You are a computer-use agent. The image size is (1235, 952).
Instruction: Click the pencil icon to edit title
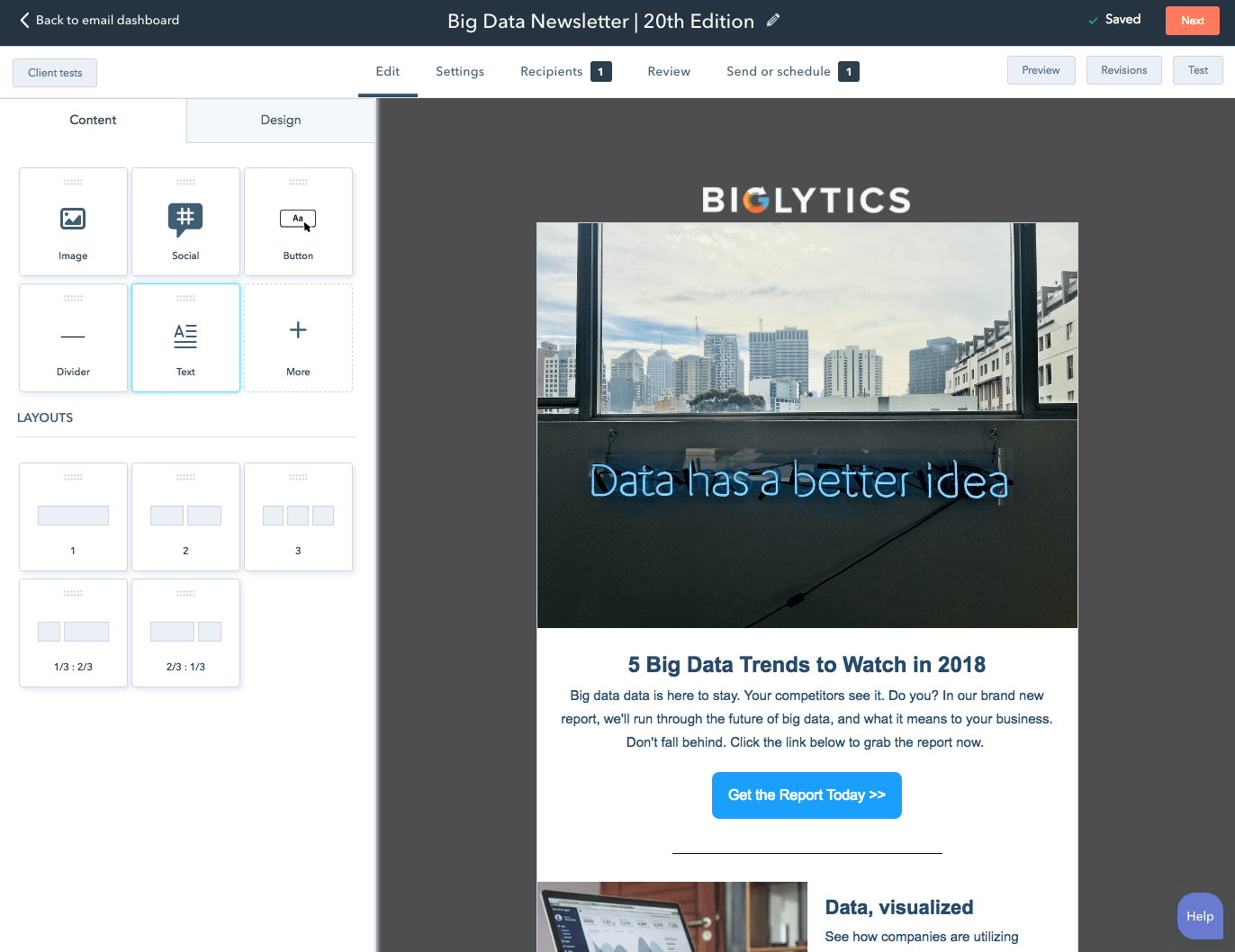[x=773, y=20]
